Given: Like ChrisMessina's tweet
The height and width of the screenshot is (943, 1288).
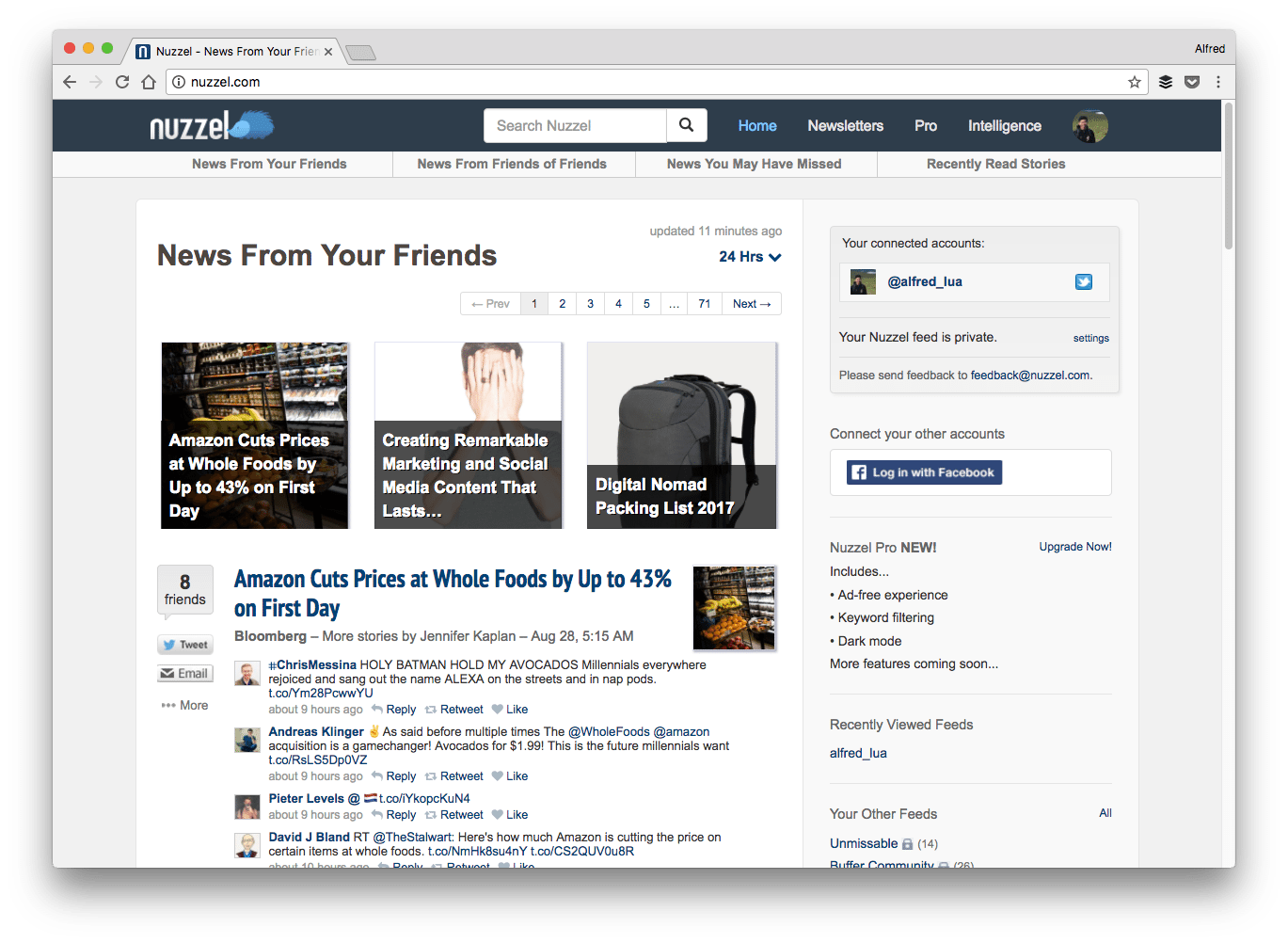Looking at the screenshot, I should pos(510,710).
